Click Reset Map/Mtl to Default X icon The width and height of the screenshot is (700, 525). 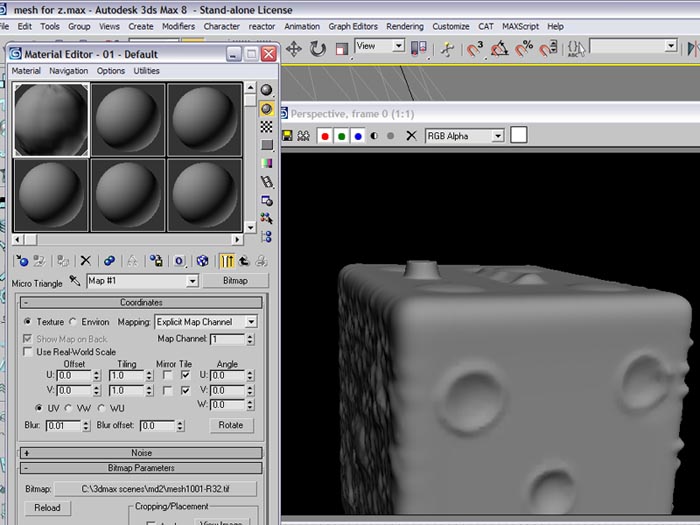click(x=86, y=261)
